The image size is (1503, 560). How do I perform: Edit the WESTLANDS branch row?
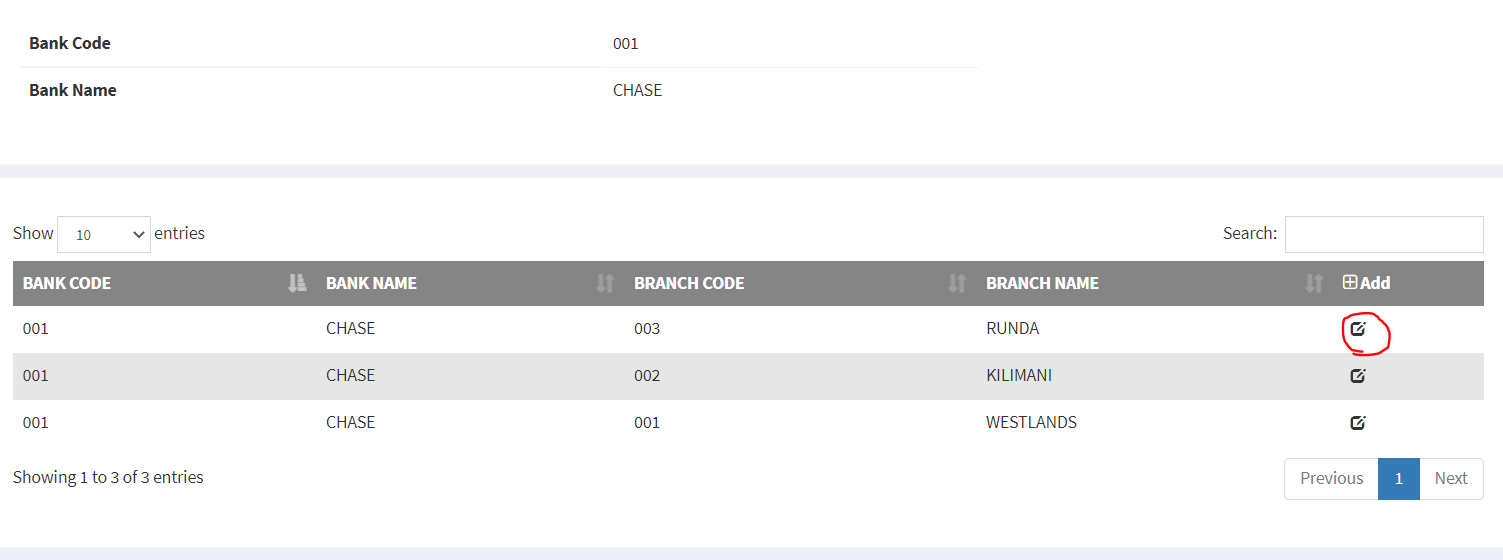click(1357, 422)
